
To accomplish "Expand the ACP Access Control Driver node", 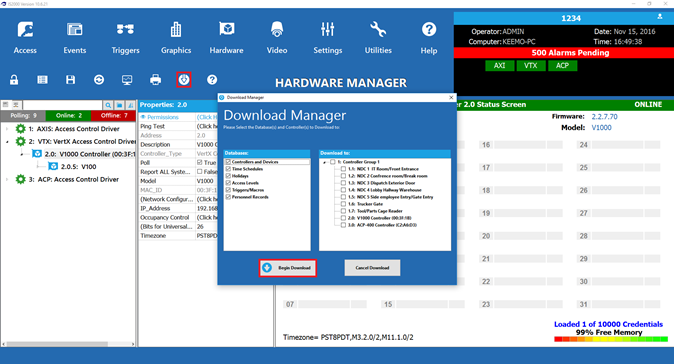I will click(7, 179).
